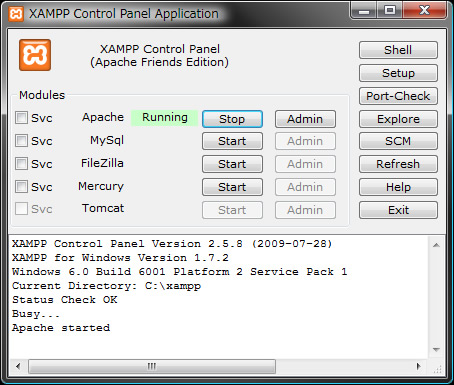Click the 'Apache started' log line
Viewport: 454px width, 385px height.
(x=61, y=328)
